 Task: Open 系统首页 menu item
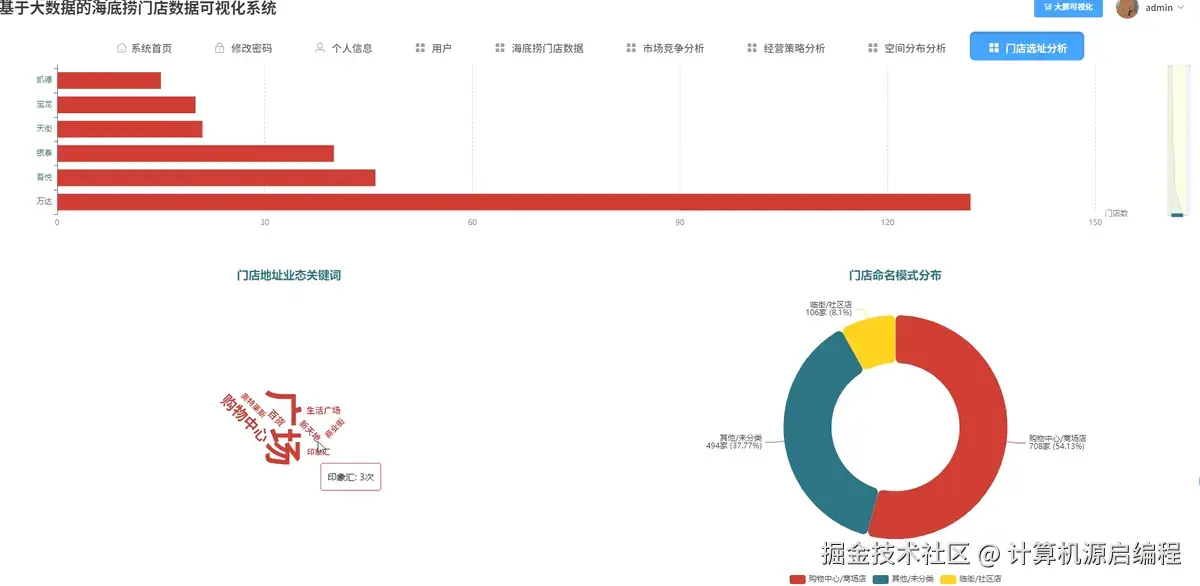(144, 48)
